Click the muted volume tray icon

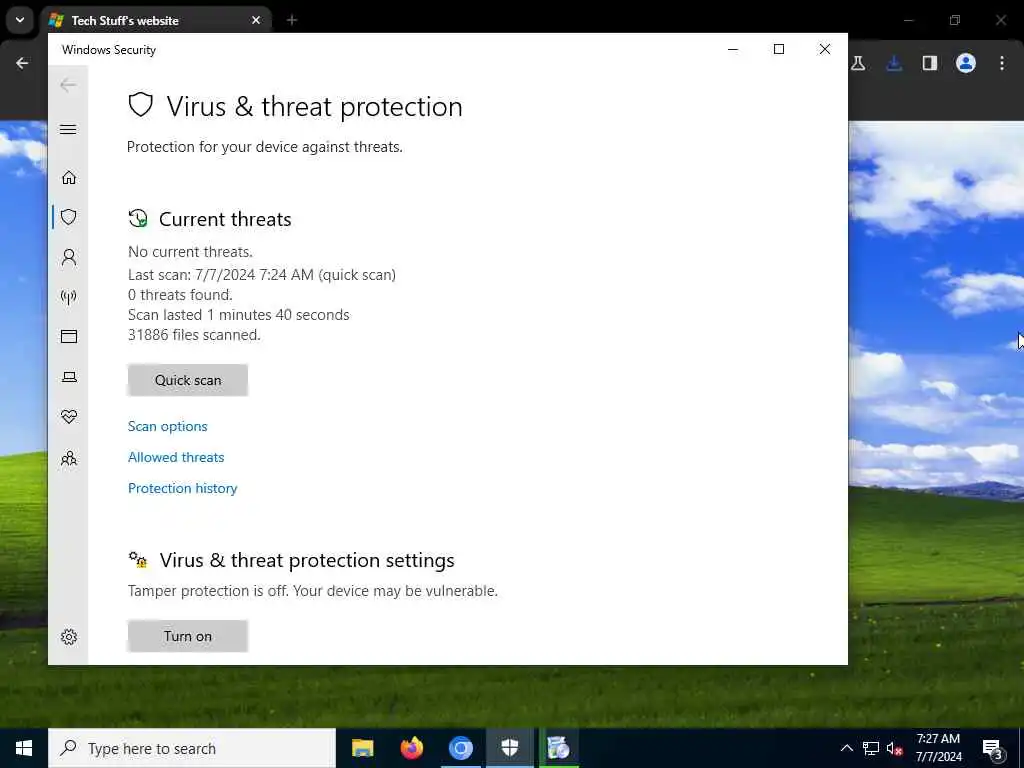click(x=895, y=748)
